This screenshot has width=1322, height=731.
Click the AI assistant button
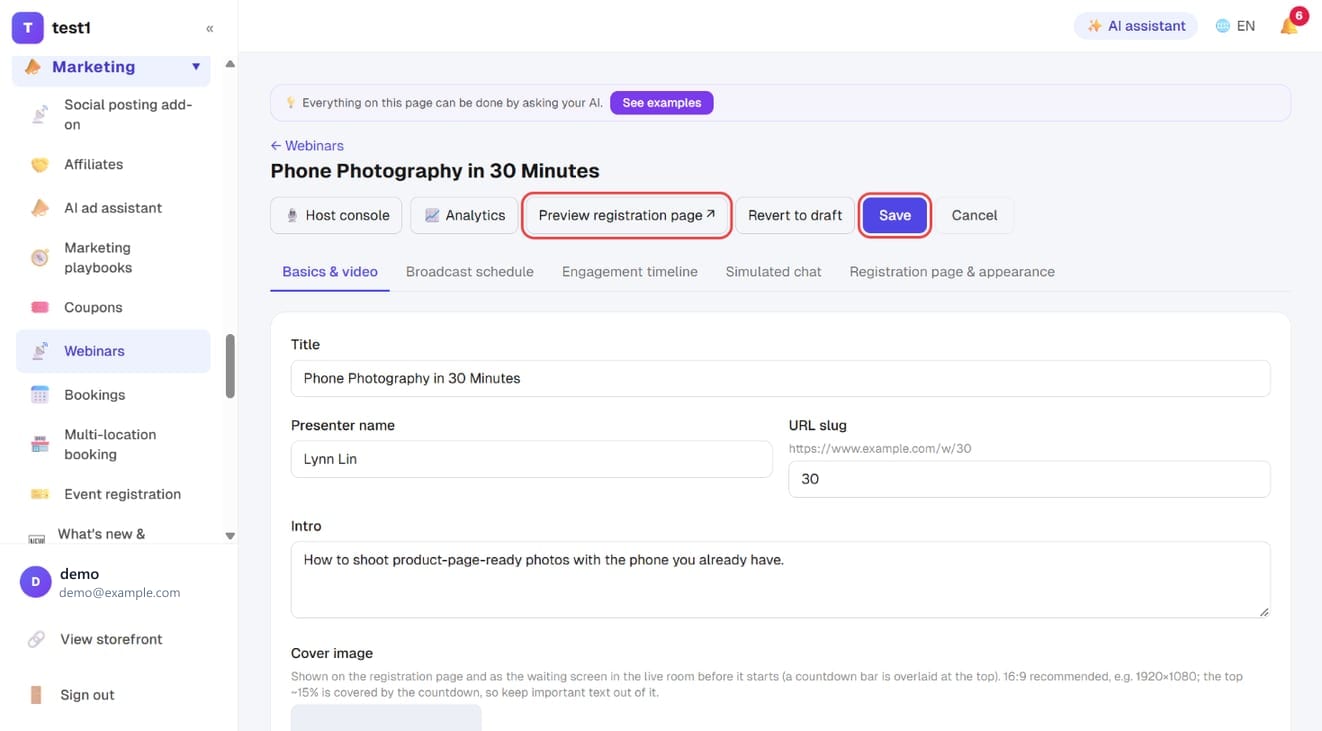(x=1136, y=26)
